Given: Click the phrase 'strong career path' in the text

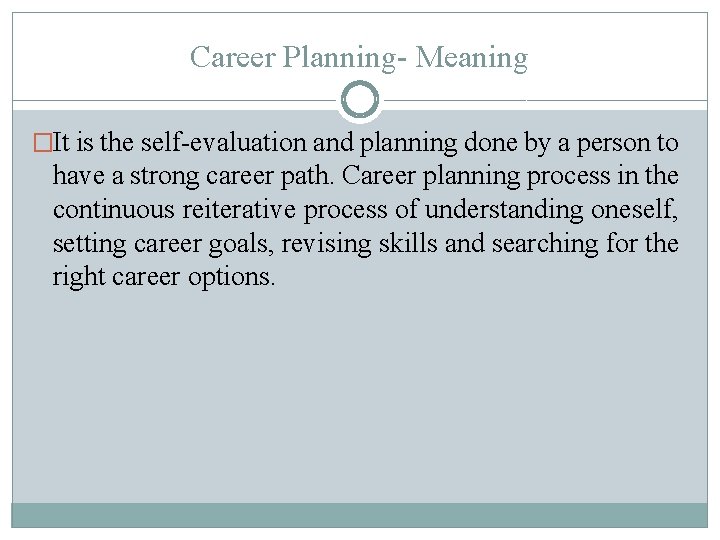Looking at the screenshot, I should (x=230, y=176).
